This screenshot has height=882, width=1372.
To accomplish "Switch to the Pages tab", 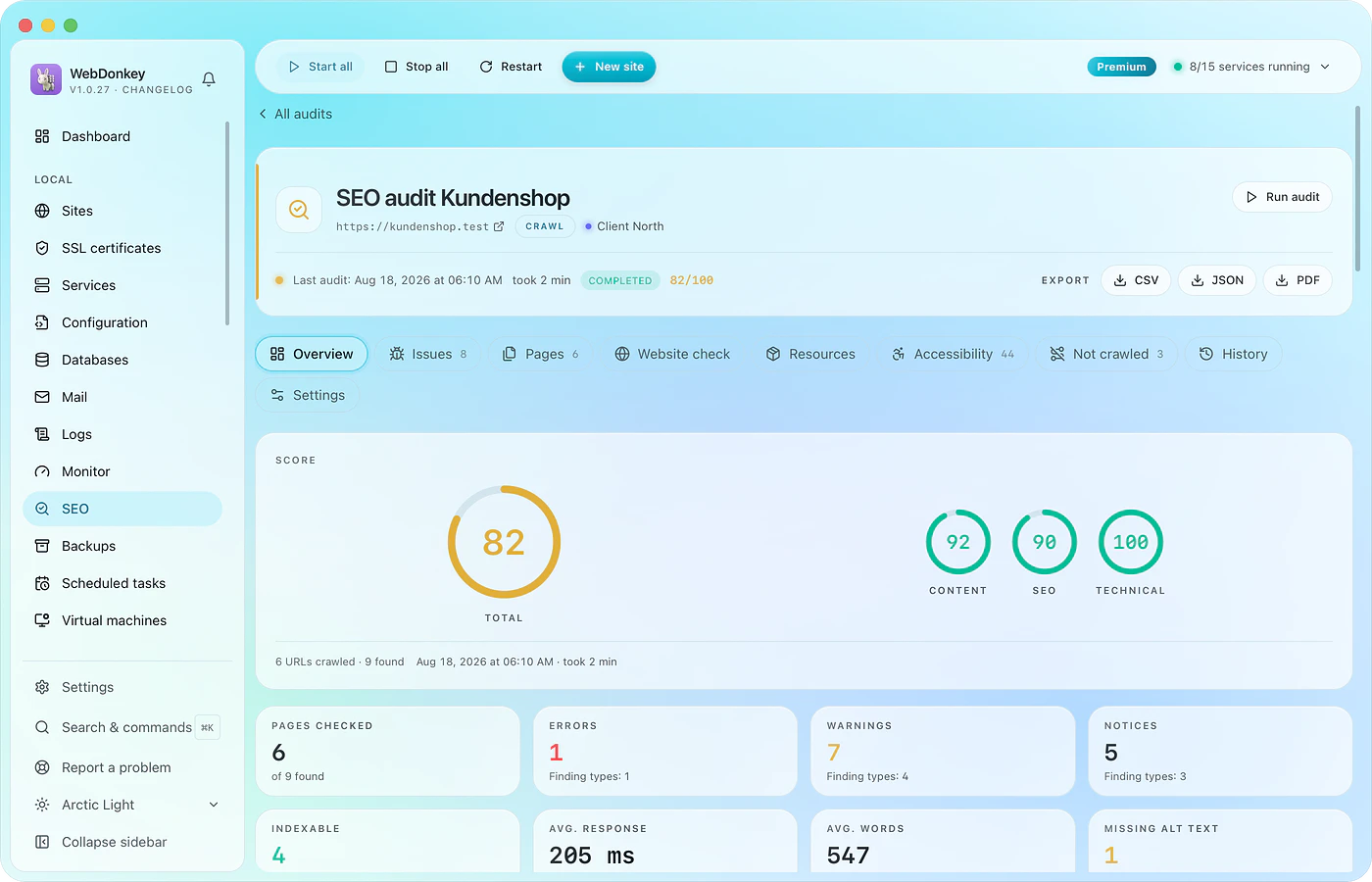I will pyautogui.click(x=541, y=354).
